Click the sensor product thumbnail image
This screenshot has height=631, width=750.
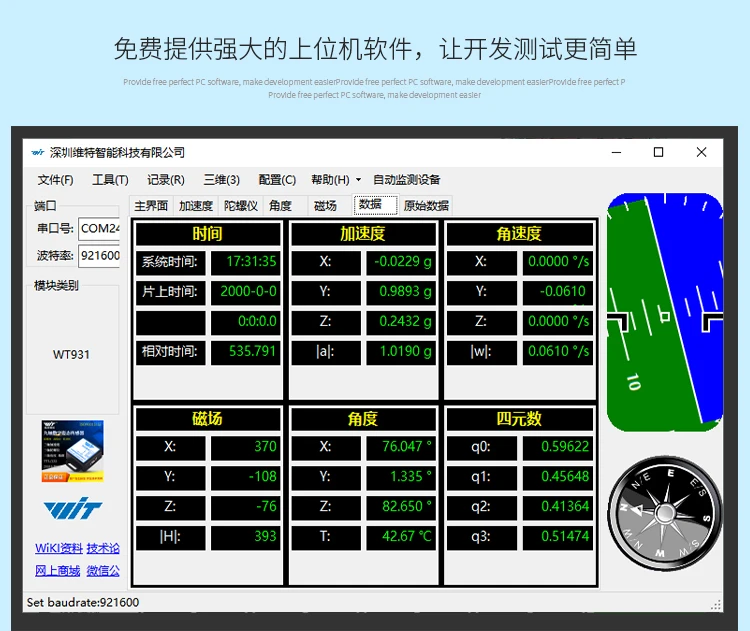click(x=72, y=451)
